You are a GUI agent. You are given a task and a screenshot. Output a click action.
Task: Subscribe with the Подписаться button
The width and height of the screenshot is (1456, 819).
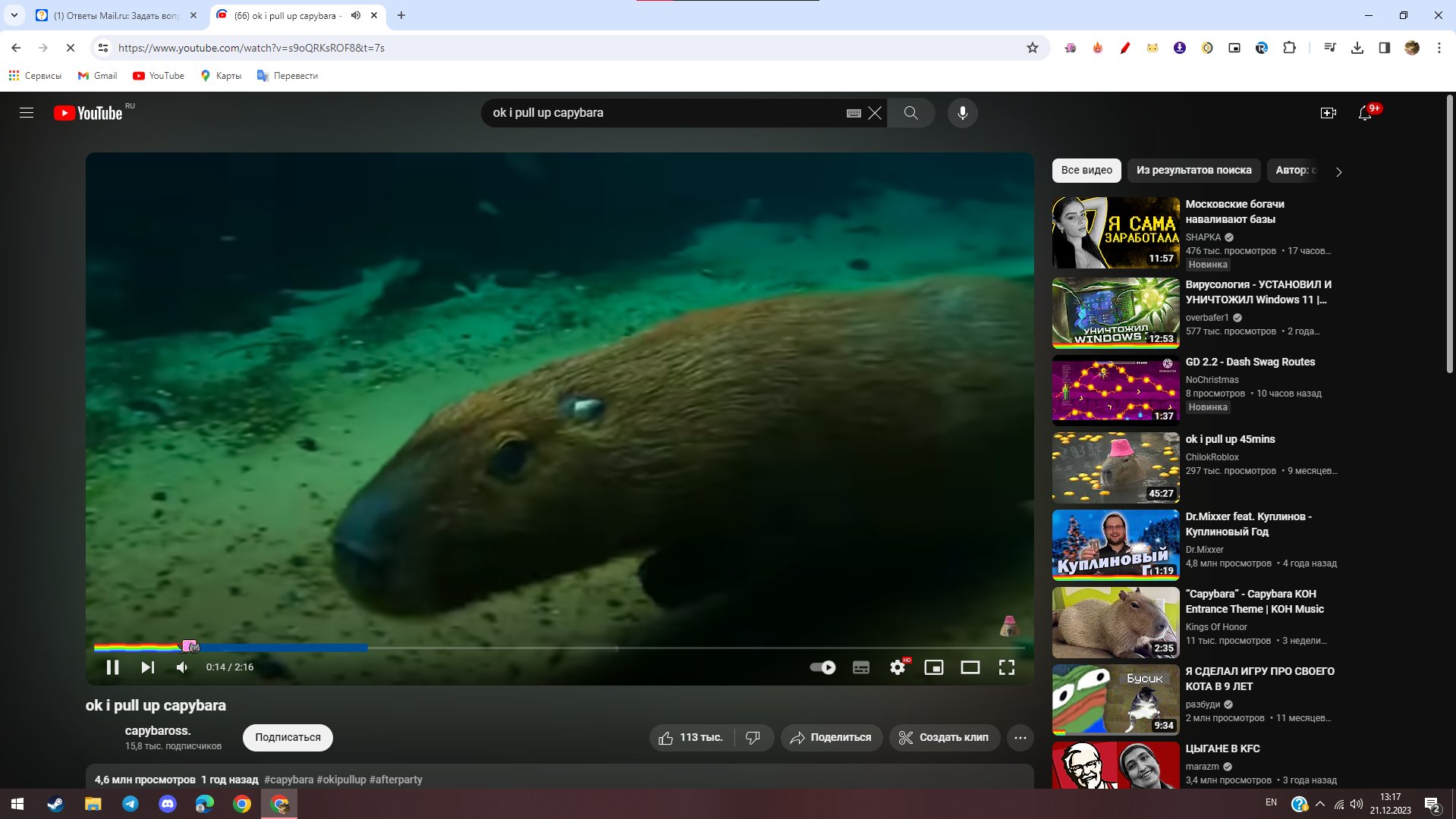pyautogui.click(x=288, y=737)
